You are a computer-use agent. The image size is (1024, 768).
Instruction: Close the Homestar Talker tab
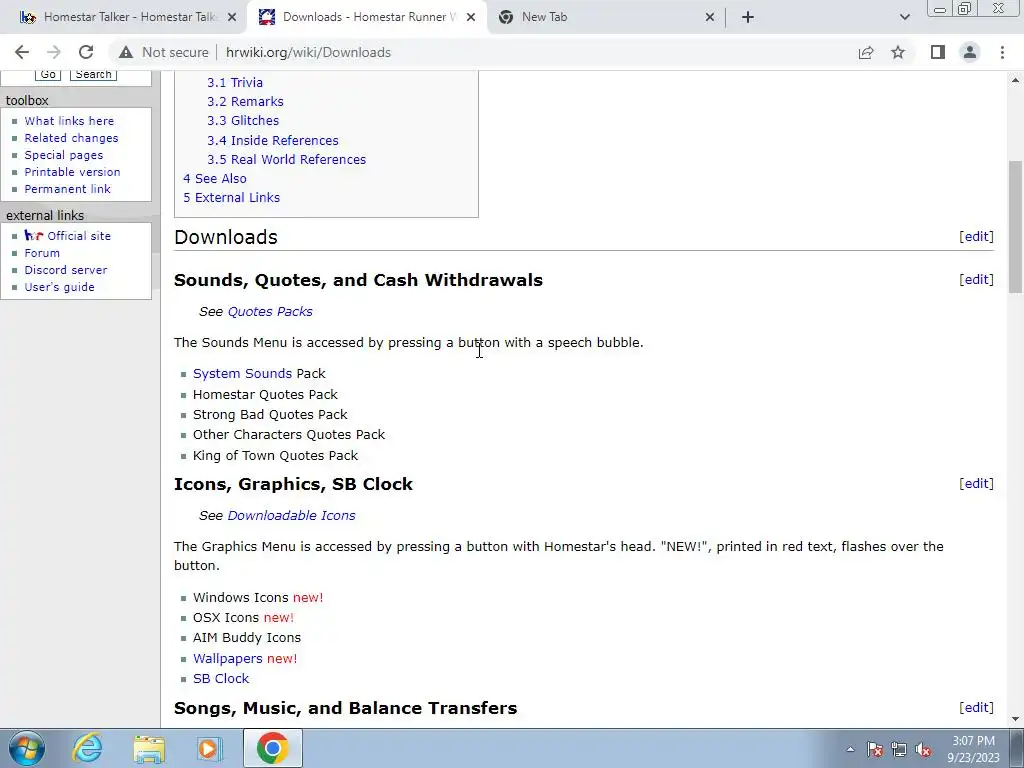pos(232,17)
